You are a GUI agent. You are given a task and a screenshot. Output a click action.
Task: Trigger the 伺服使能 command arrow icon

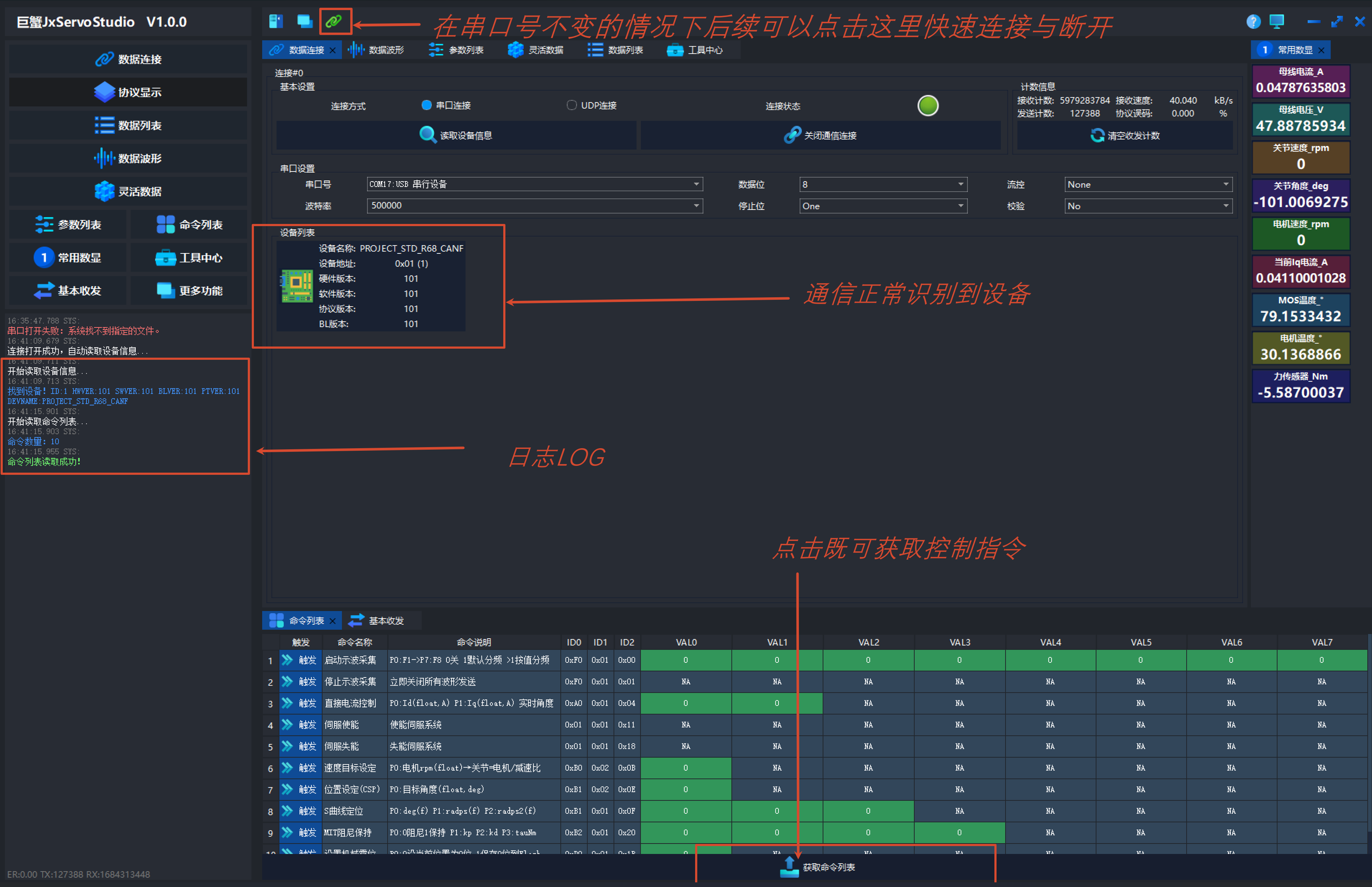click(287, 724)
